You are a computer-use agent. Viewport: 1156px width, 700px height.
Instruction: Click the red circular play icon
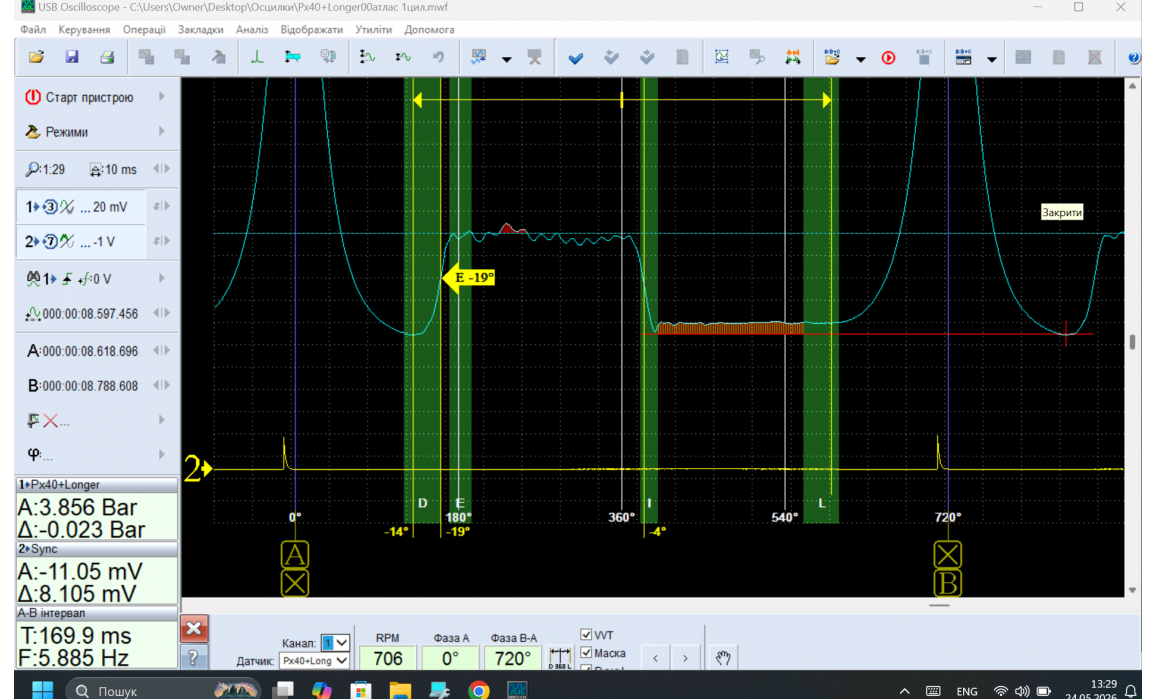coord(888,58)
